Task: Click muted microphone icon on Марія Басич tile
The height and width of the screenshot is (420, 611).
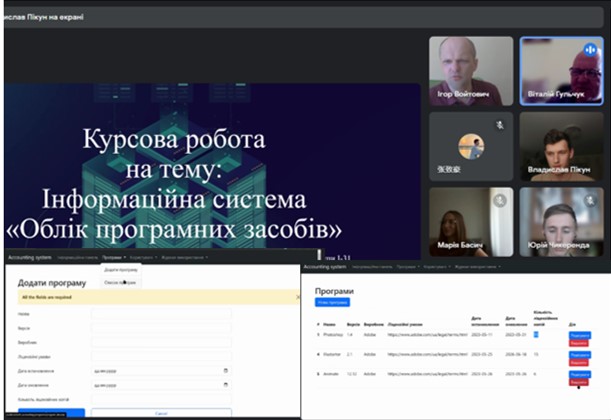Action: pos(500,201)
